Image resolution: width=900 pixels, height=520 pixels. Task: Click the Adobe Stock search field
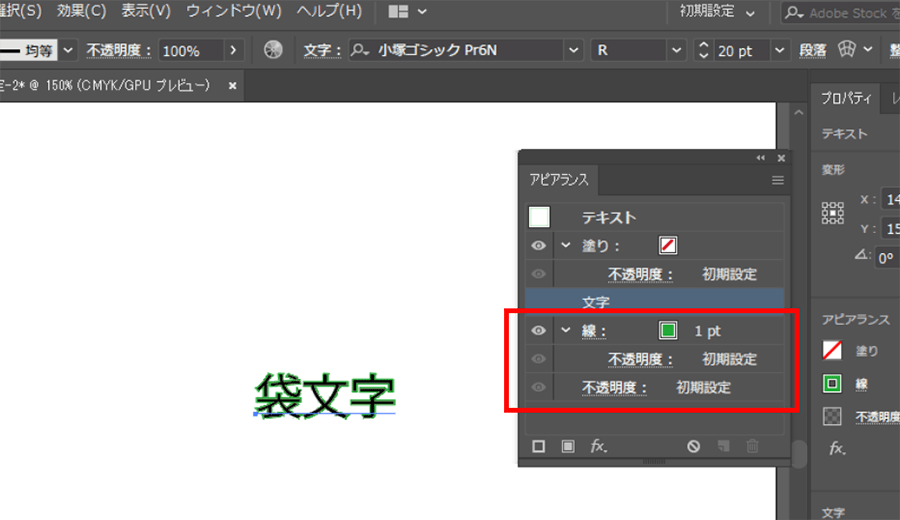tap(841, 13)
